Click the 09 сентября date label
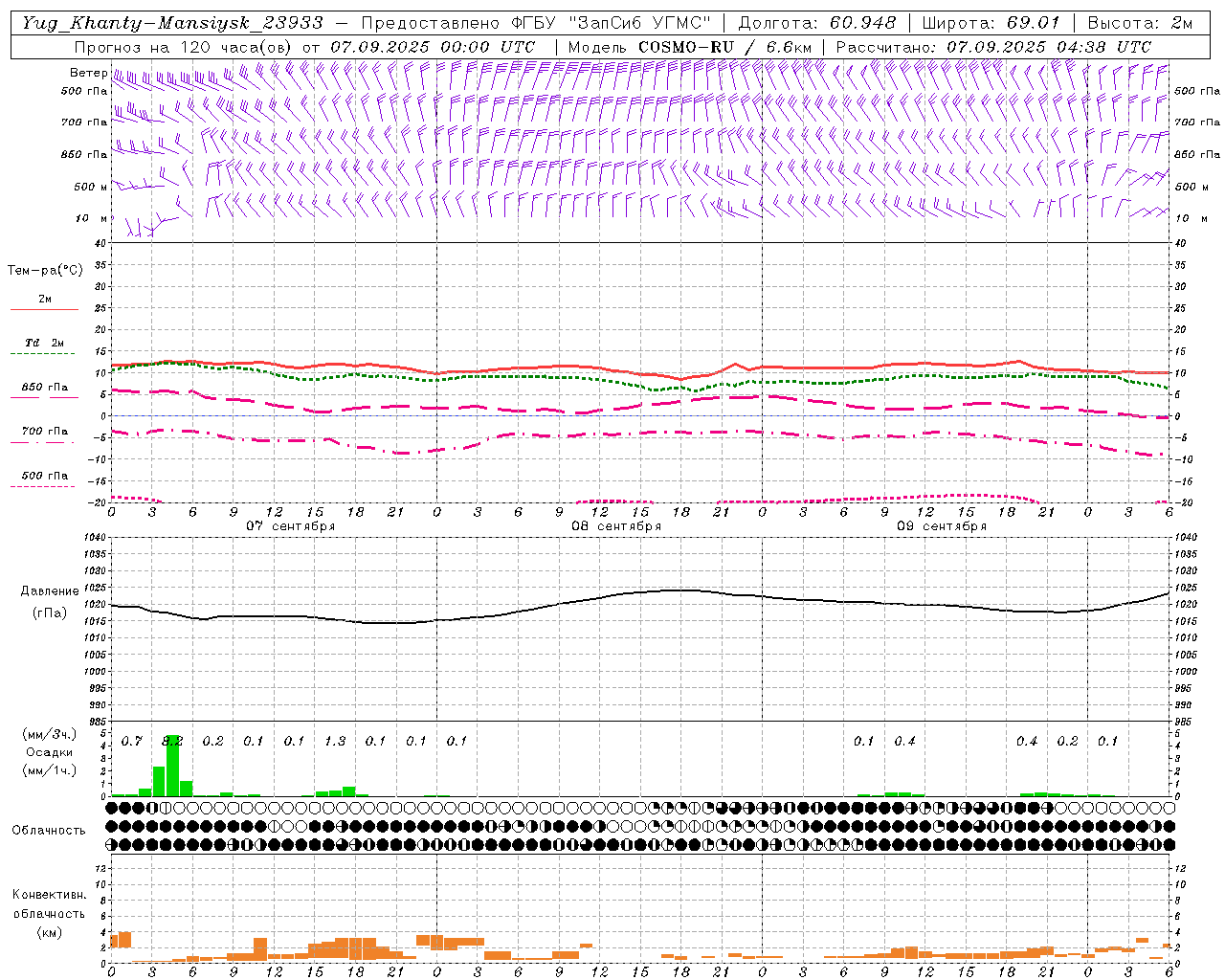 942,526
